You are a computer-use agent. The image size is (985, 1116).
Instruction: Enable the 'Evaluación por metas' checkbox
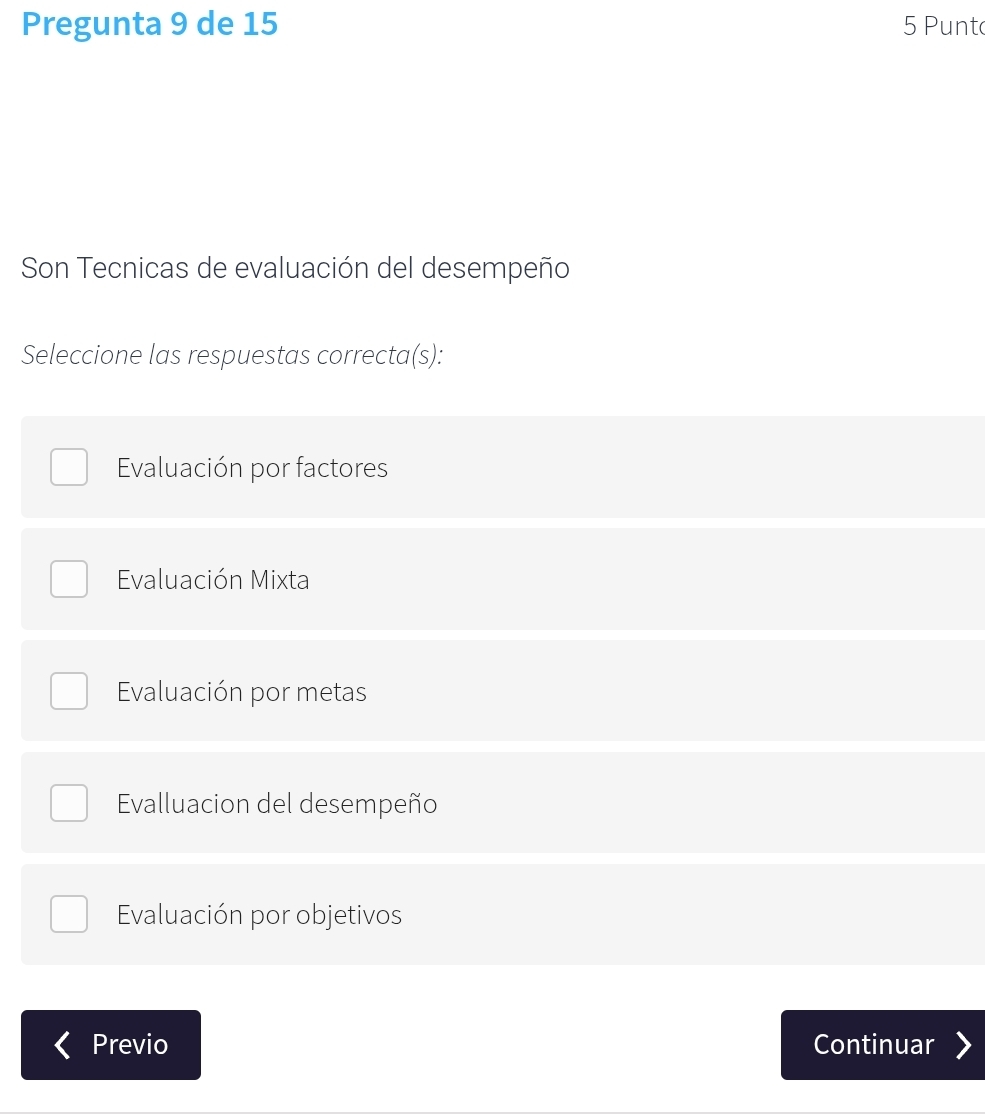point(69,692)
